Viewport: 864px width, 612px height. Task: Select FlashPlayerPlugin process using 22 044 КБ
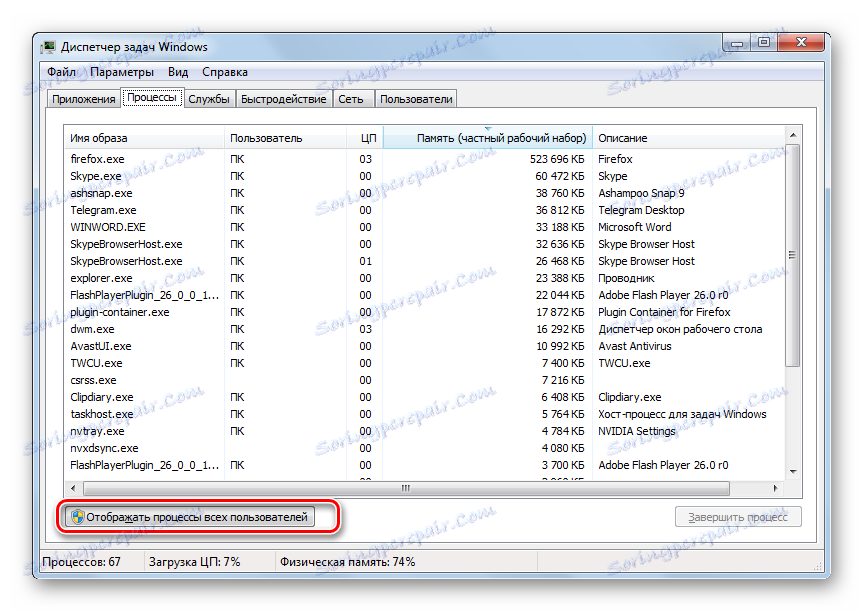click(424, 295)
